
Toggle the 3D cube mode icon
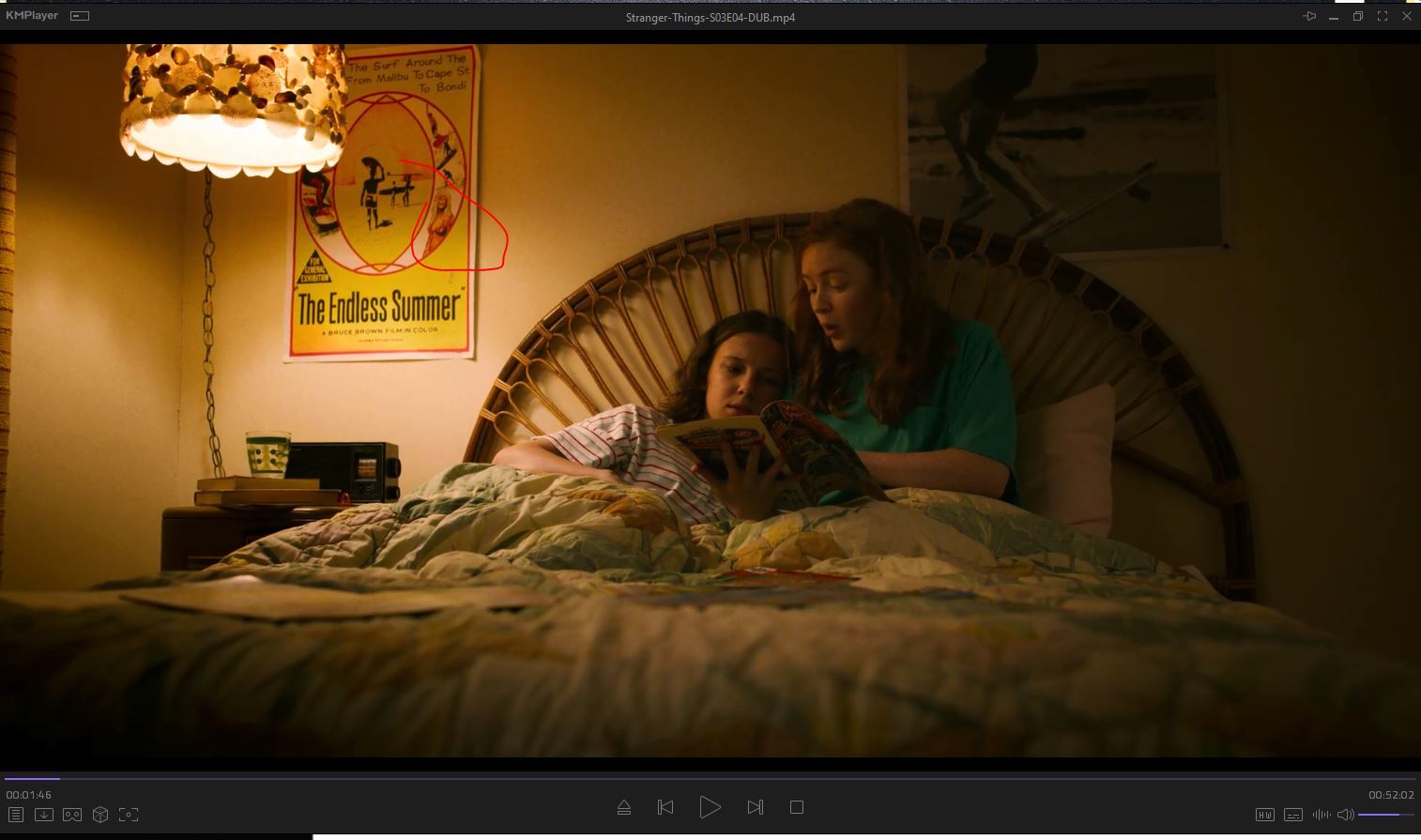[100, 815]
